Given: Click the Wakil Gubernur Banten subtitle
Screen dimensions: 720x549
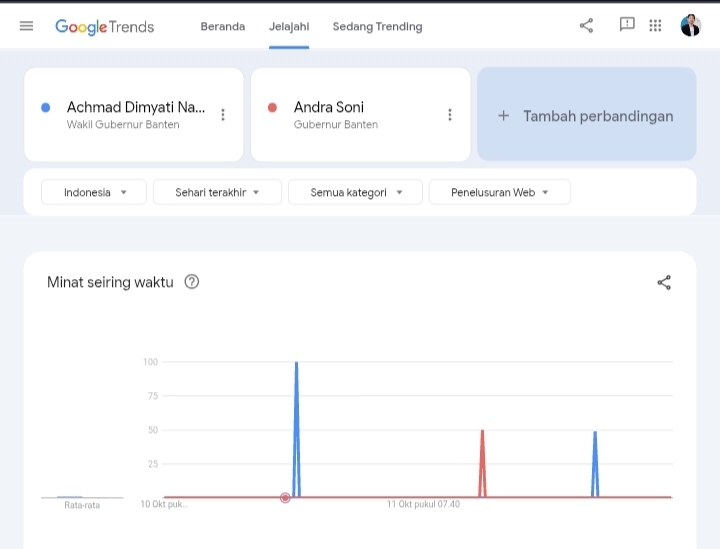Looking at the screenshot, I should pyautogui.click(x=123, y=124).
